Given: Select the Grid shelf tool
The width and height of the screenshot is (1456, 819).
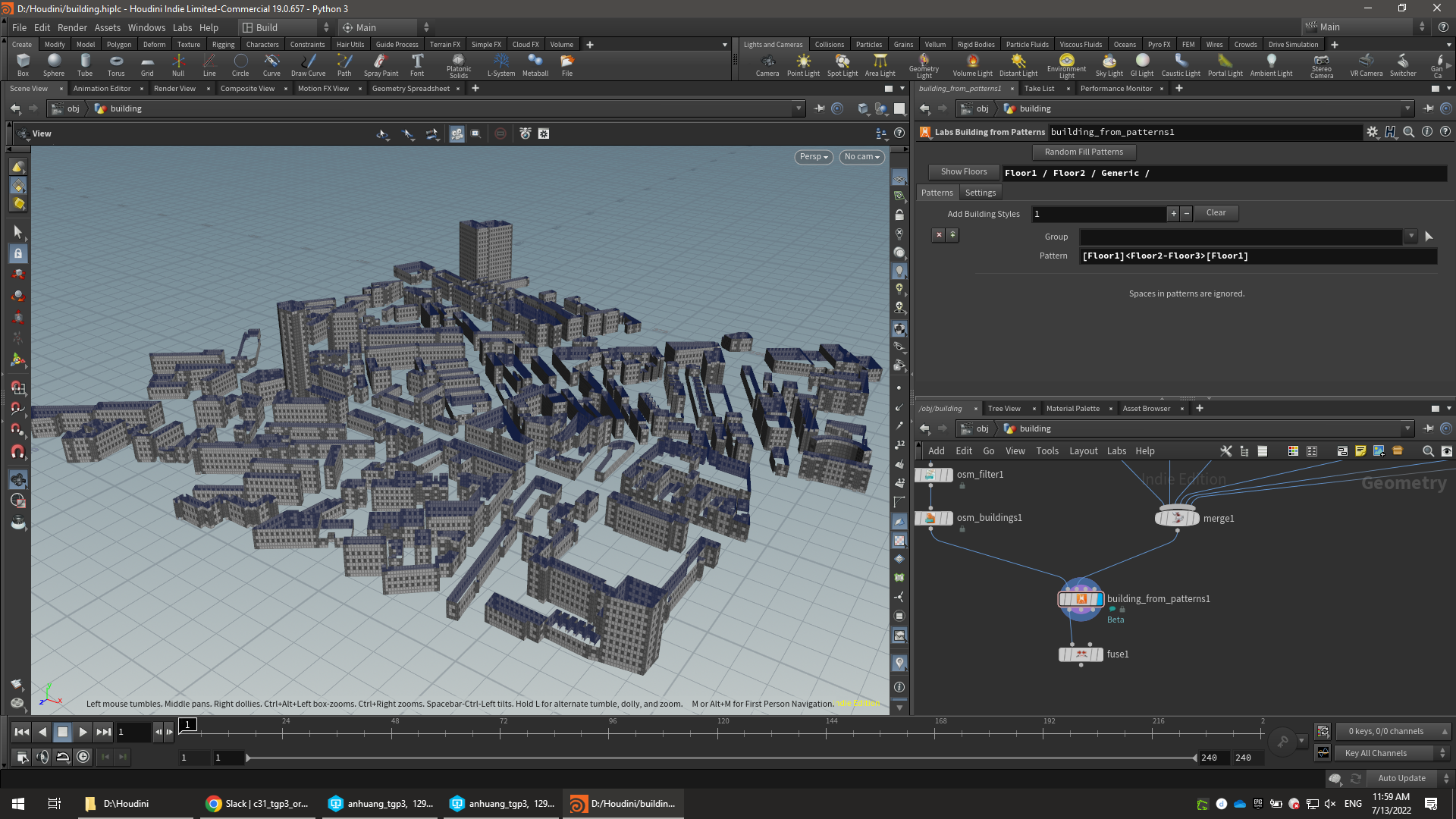Looking at the screenshot, I should [147, 64].
